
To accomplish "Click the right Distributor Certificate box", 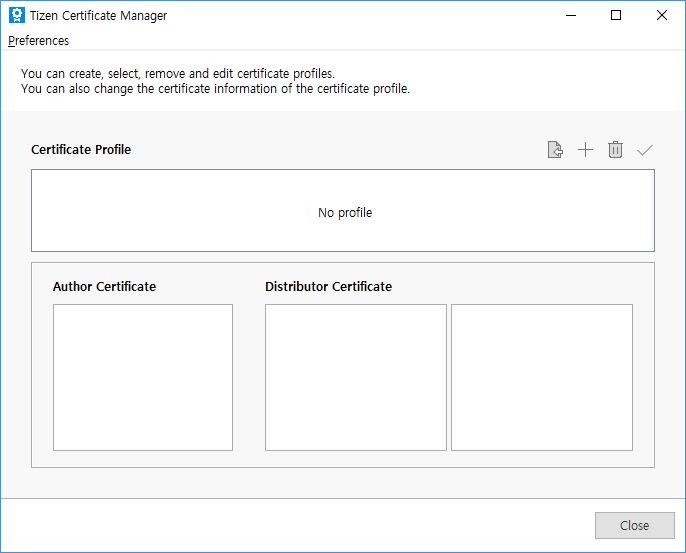I will (x=542, y=378).
